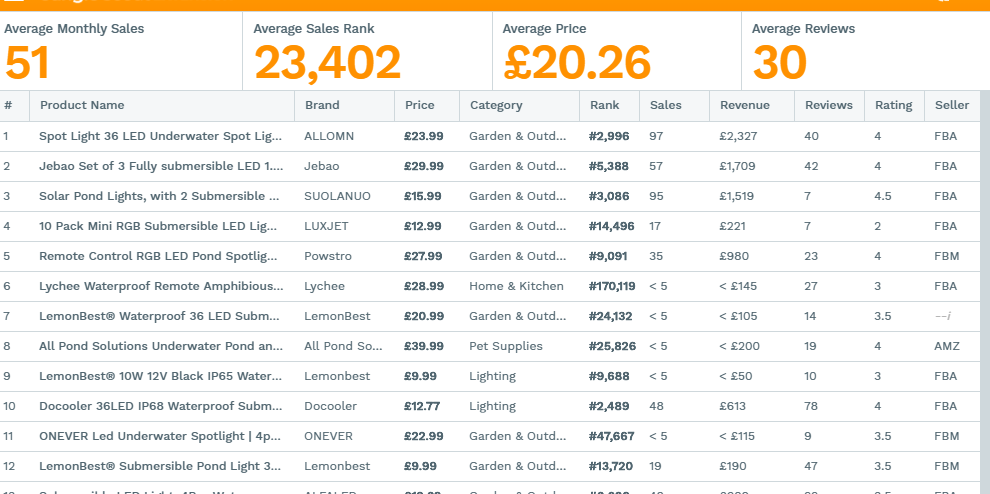Click the # index column header
This screenshot has width=990, height=494.
click(x=8, y=105)
